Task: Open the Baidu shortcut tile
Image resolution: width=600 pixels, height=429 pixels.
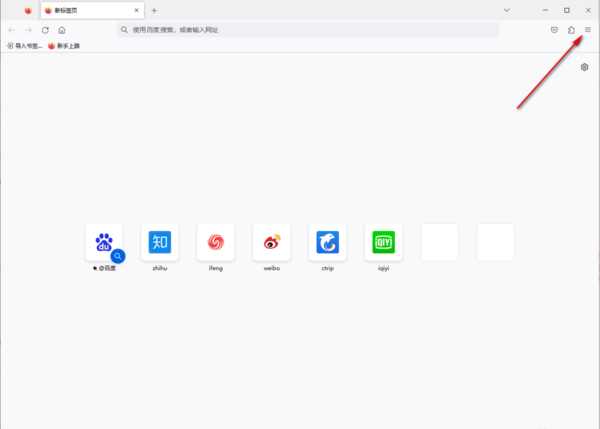Action: point(104,242)
